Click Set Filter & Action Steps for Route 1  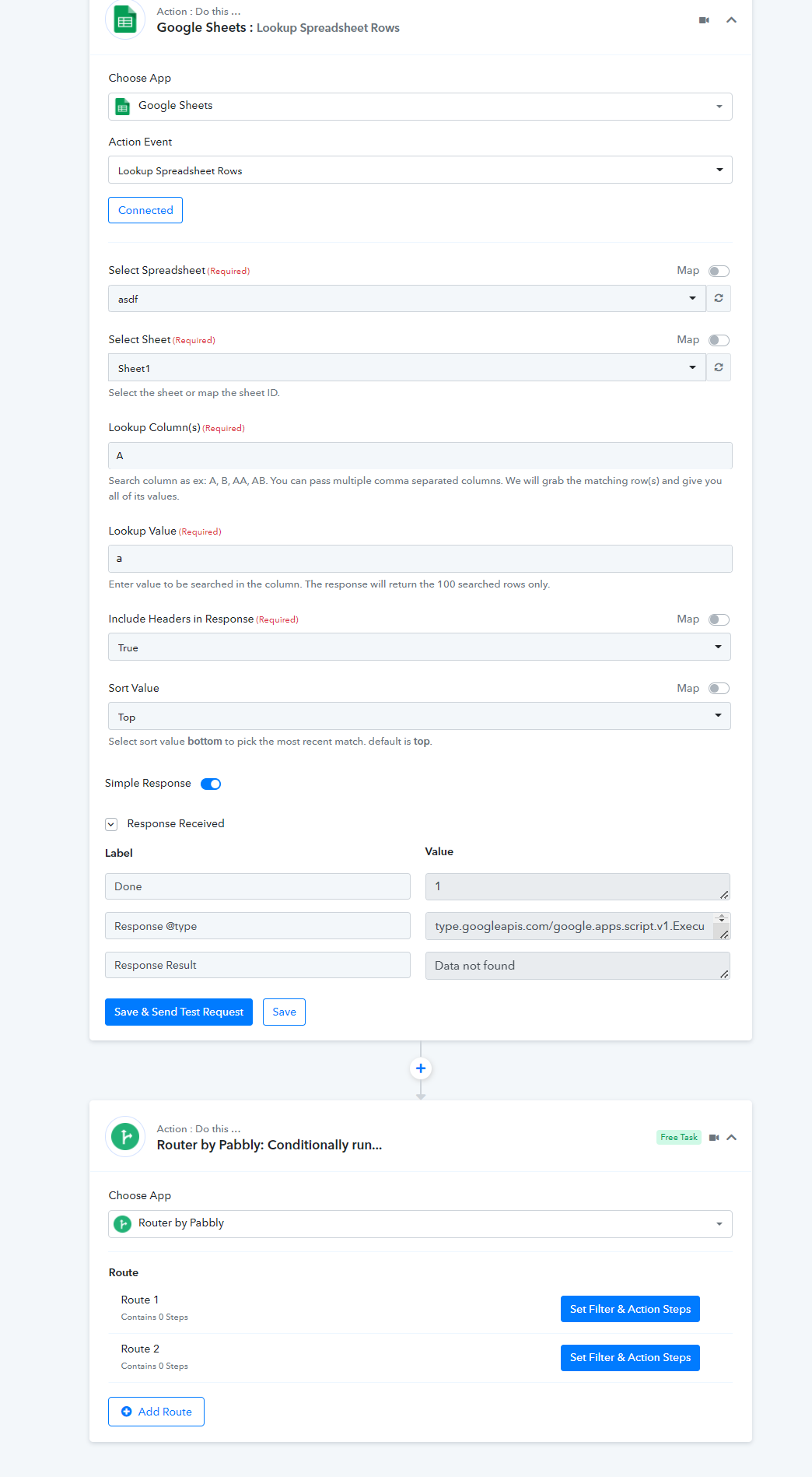630,1309
